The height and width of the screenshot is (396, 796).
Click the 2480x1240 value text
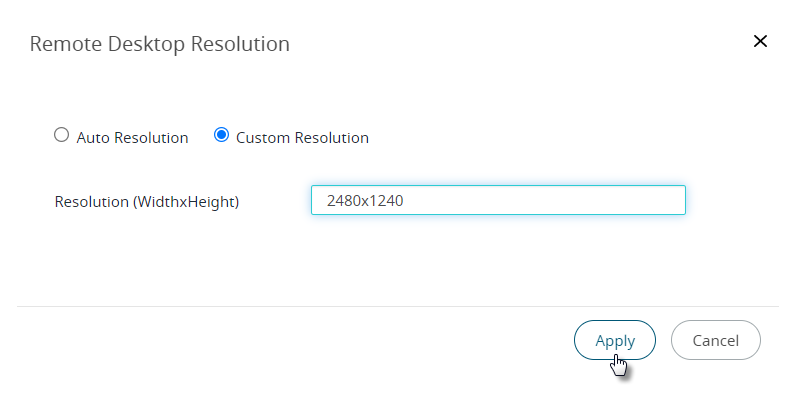click(x=365, y=201)
